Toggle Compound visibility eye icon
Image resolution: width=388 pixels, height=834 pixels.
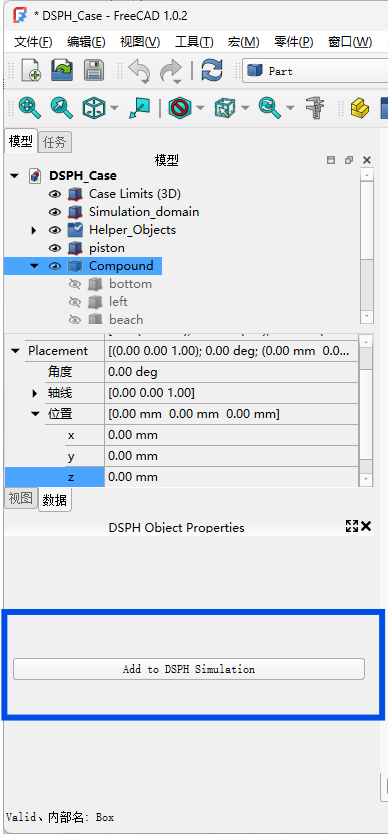[x=55, y=266]
